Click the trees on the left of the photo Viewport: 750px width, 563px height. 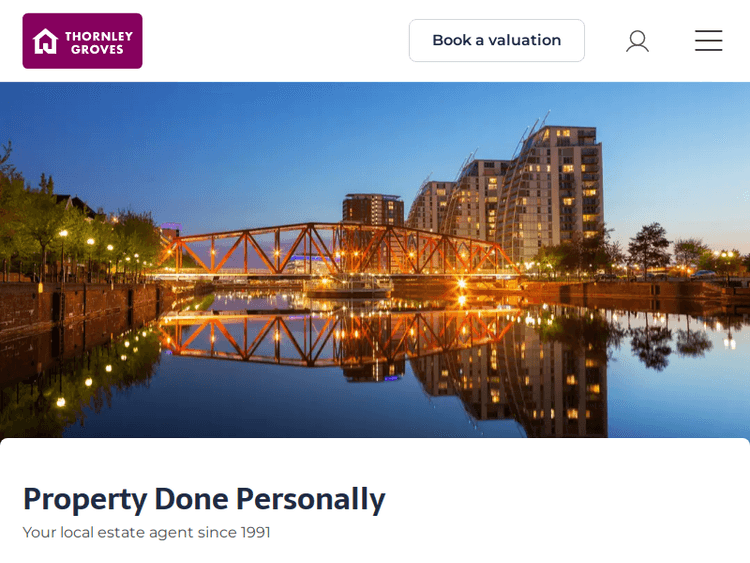click(x=40, y=220)
